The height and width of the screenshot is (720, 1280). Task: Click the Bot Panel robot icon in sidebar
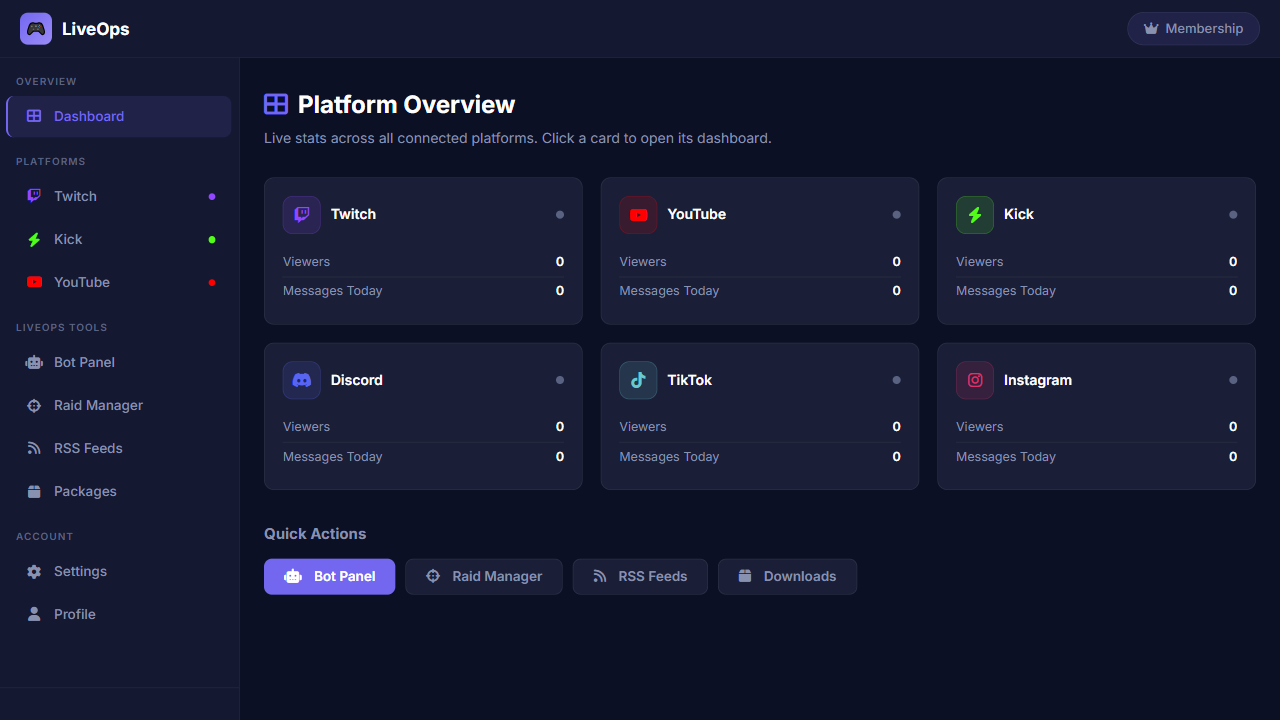click(34, 362)
